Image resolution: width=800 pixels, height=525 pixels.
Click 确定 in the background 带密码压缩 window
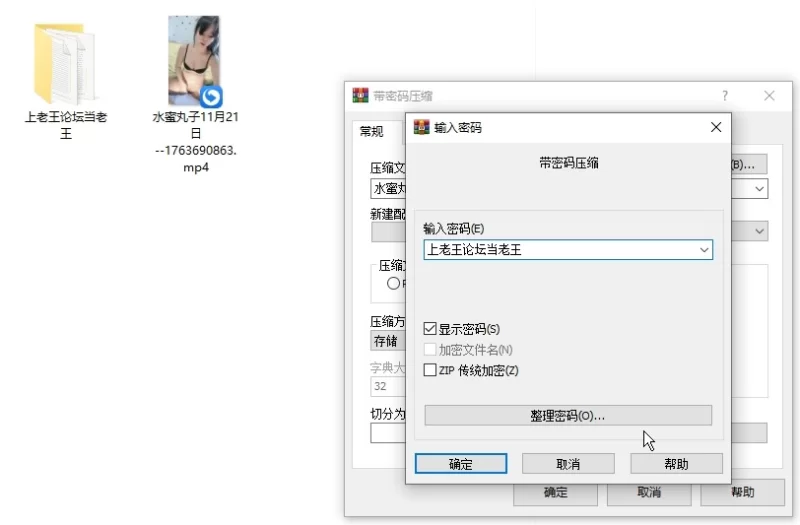[x=555, y=494]
